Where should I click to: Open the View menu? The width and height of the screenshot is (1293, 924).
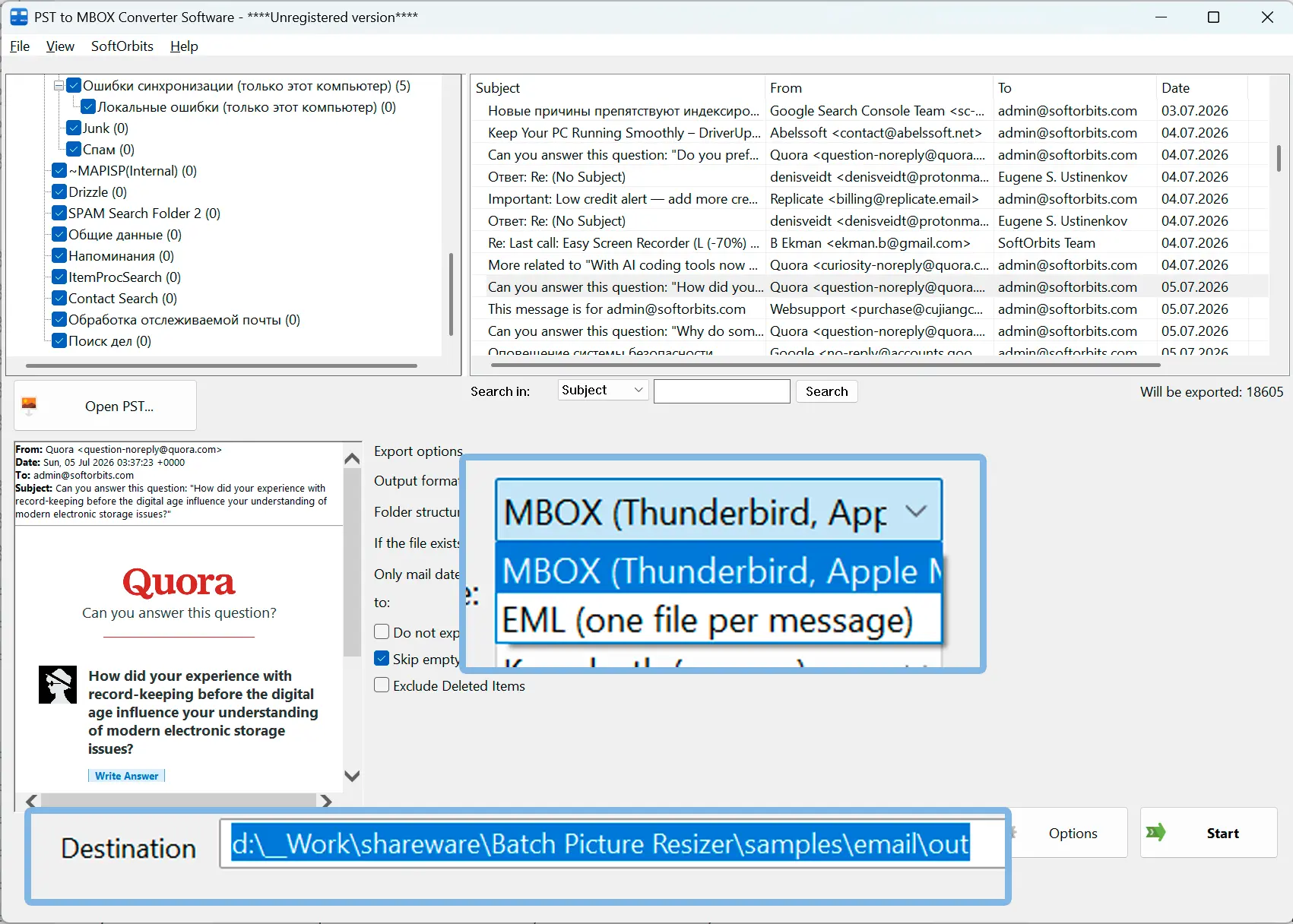(x=60, y=46)
